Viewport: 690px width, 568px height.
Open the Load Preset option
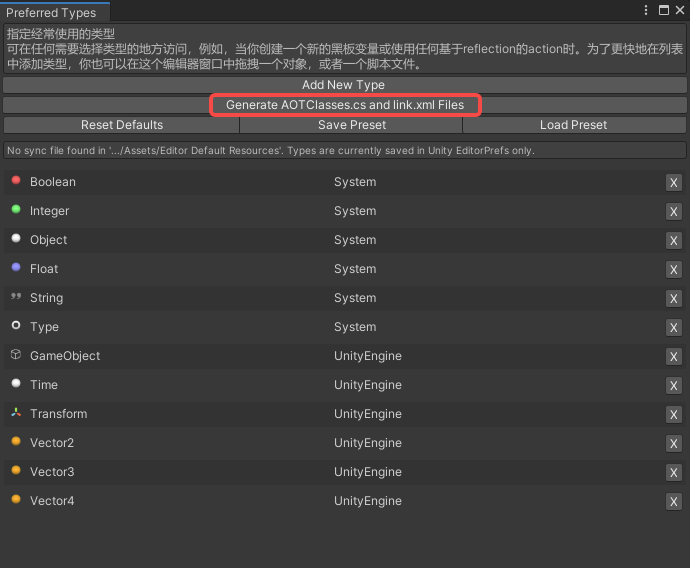coord(573,125)
